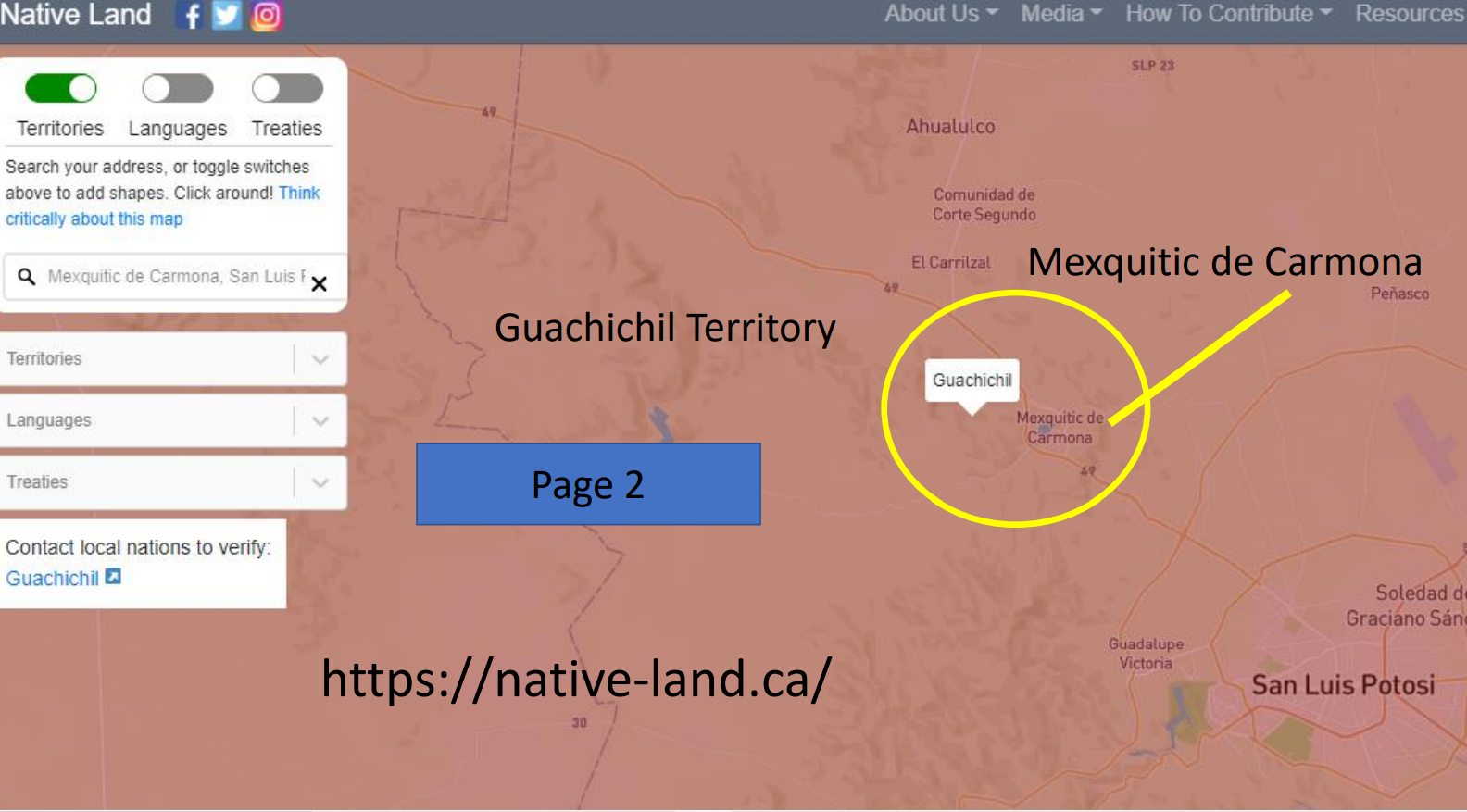
Task: Open the Native Land Facebook page icon
Action: 190,16
